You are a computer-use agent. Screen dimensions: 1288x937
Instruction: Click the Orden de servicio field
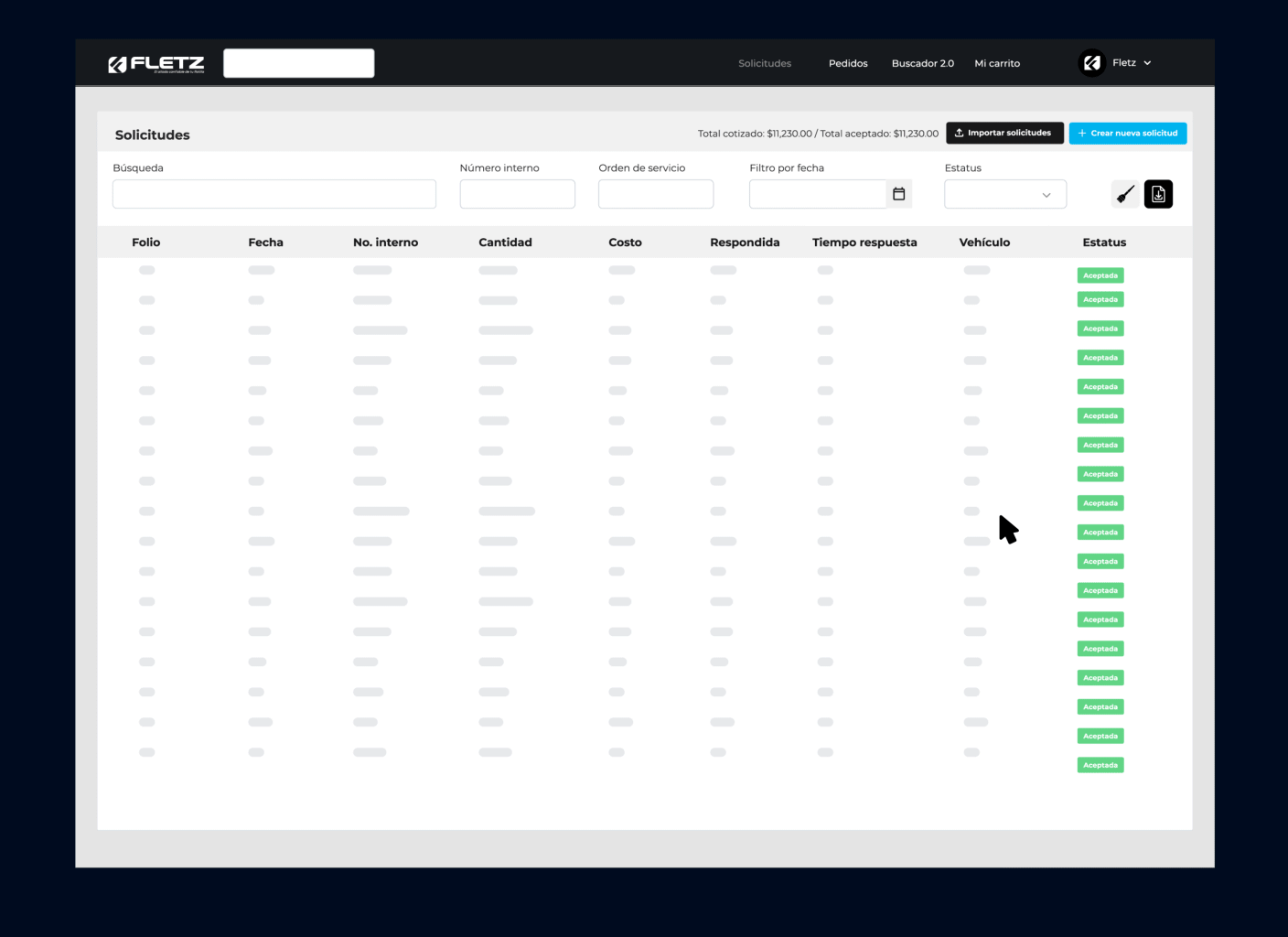[655, 194]
